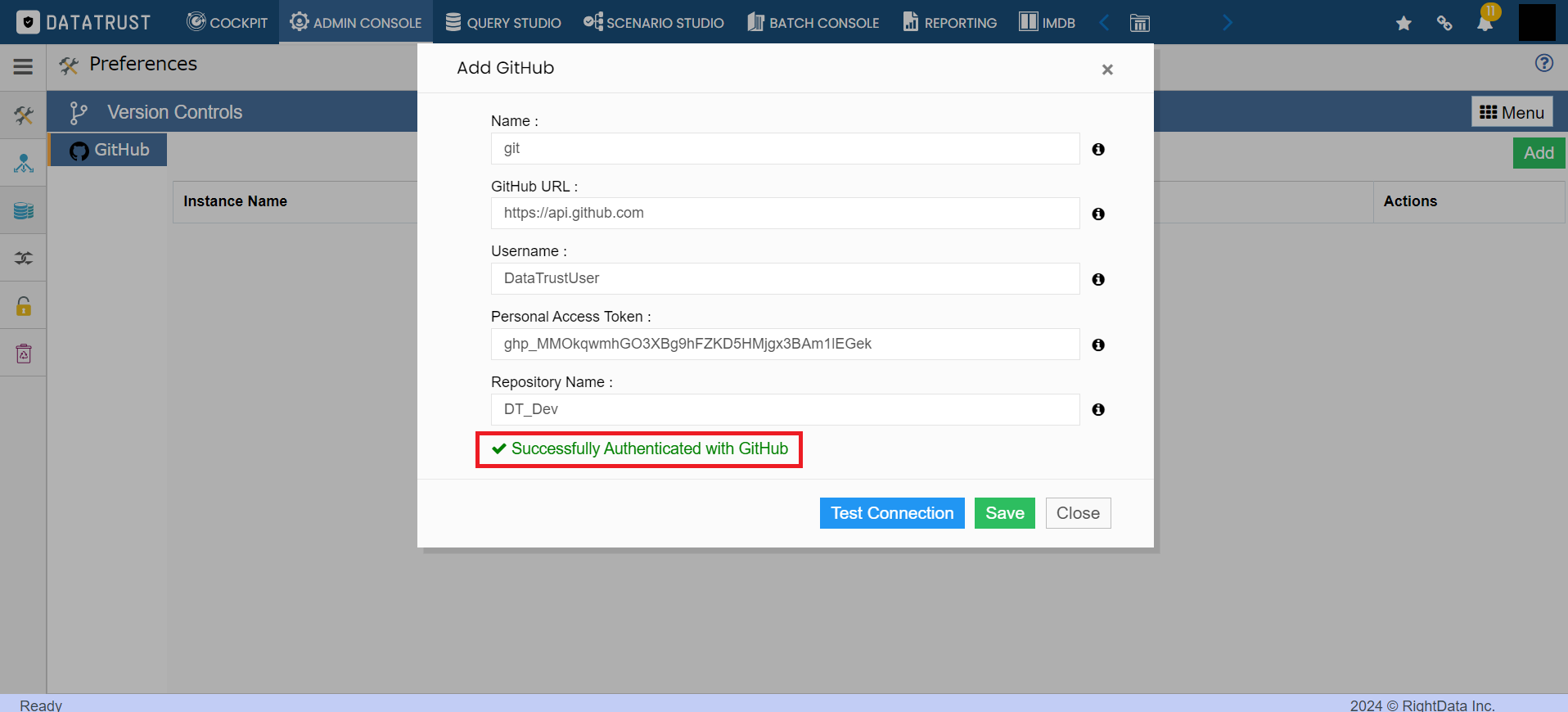Click the info icon beside GitHub URL field
This screenshot has height=712, width=1568.
pyautogui.click(x=1098, y=214)
